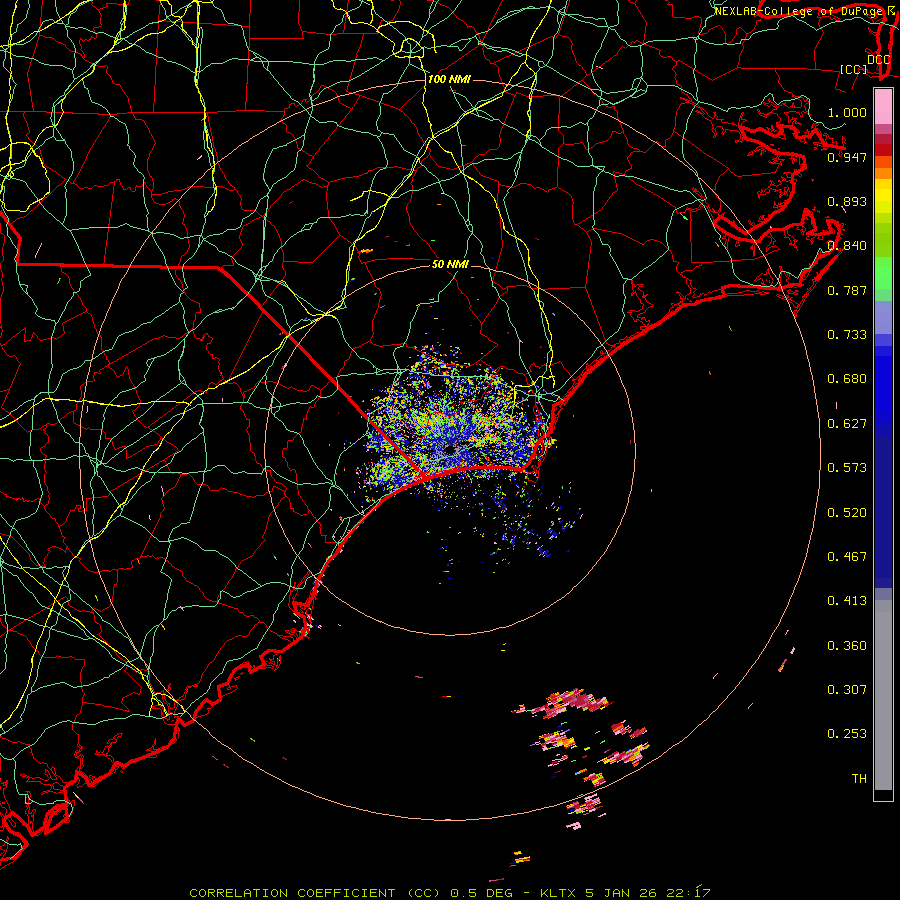The width and height of the screenshot is (900, 900).
Task: Select the 0.307 scale value
Action: pos(847,690)
